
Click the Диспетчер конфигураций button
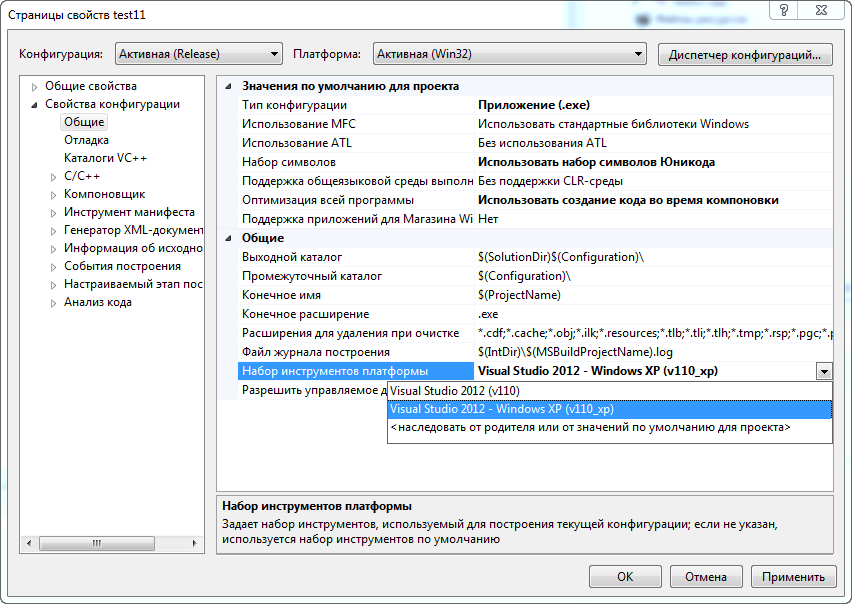coord(744,53)
